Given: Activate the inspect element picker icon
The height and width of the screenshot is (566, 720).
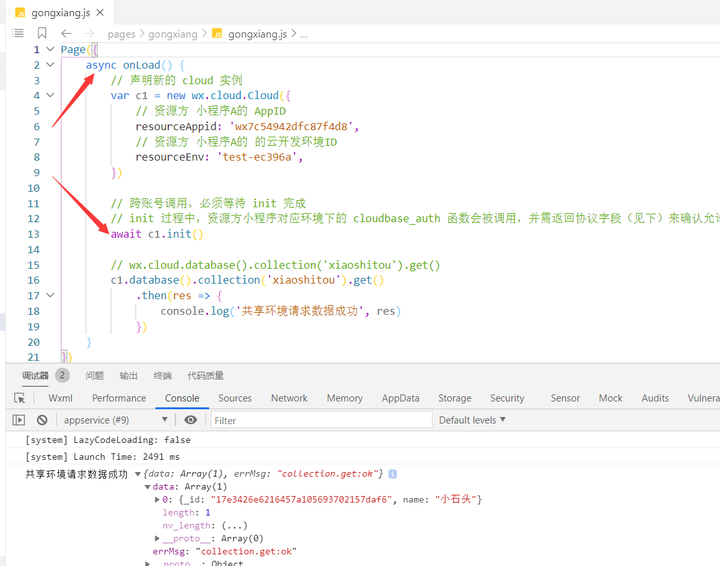Looking at the screenshot, I should (20, 398).
